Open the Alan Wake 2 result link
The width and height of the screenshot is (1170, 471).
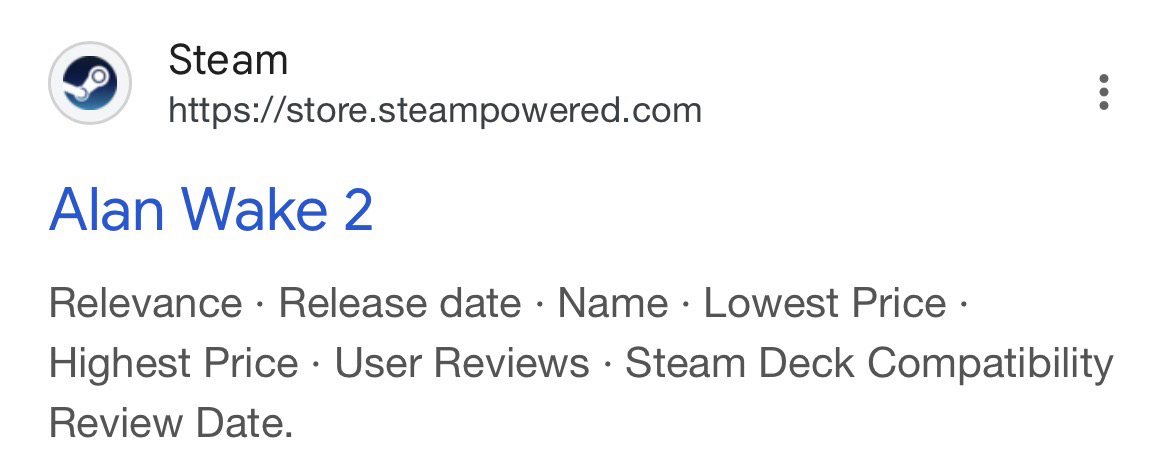[x=210, y=210]
